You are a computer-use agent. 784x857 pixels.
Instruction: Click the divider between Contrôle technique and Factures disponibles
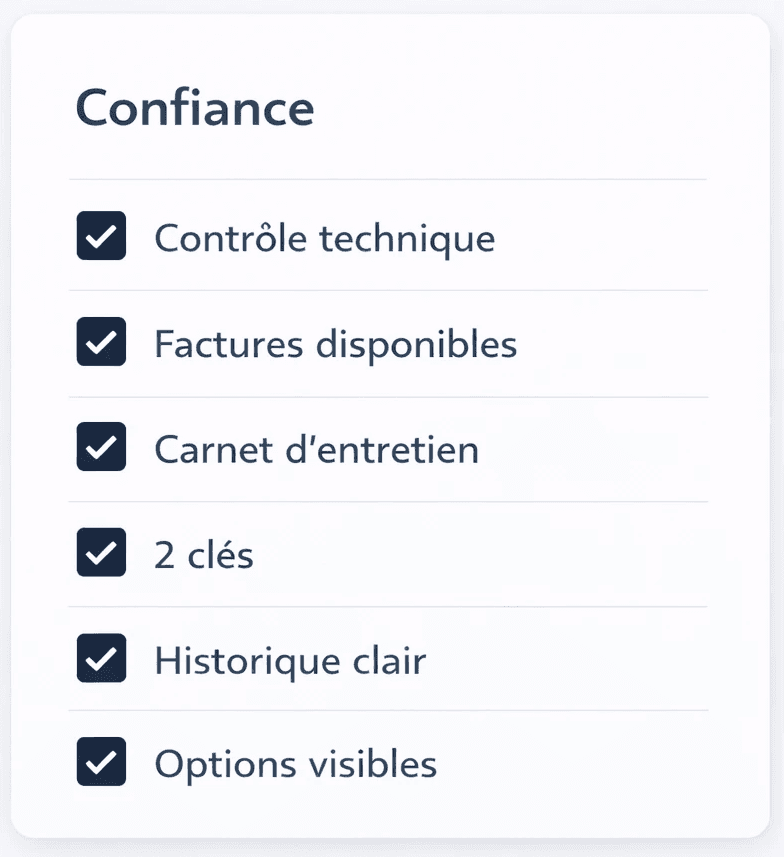pos(388,290)
